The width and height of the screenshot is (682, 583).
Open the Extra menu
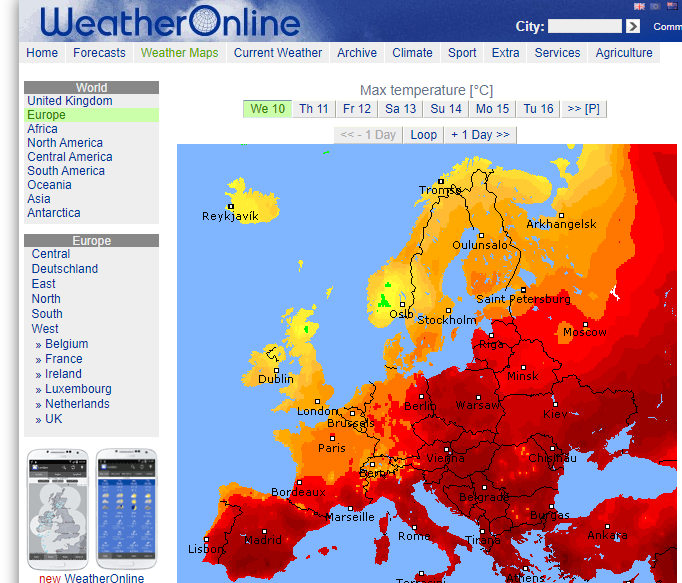pos(505,53)
